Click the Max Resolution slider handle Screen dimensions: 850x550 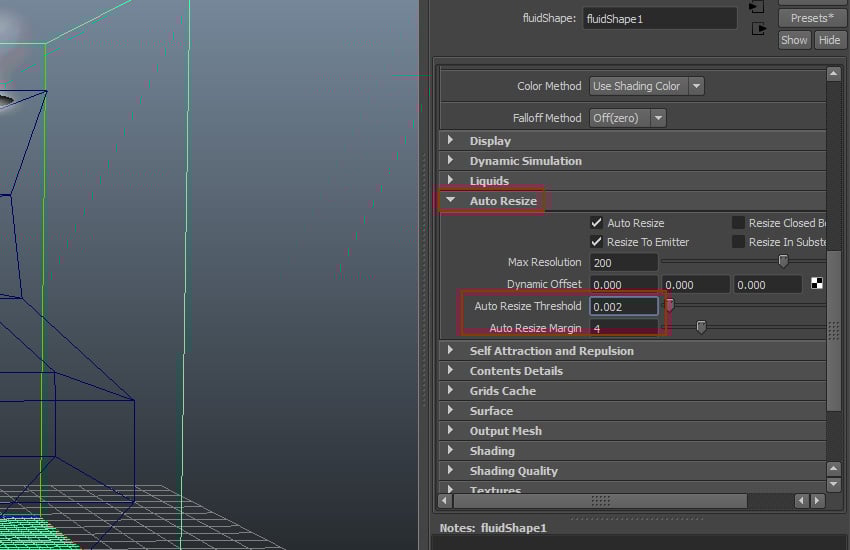tap(783, 262)
